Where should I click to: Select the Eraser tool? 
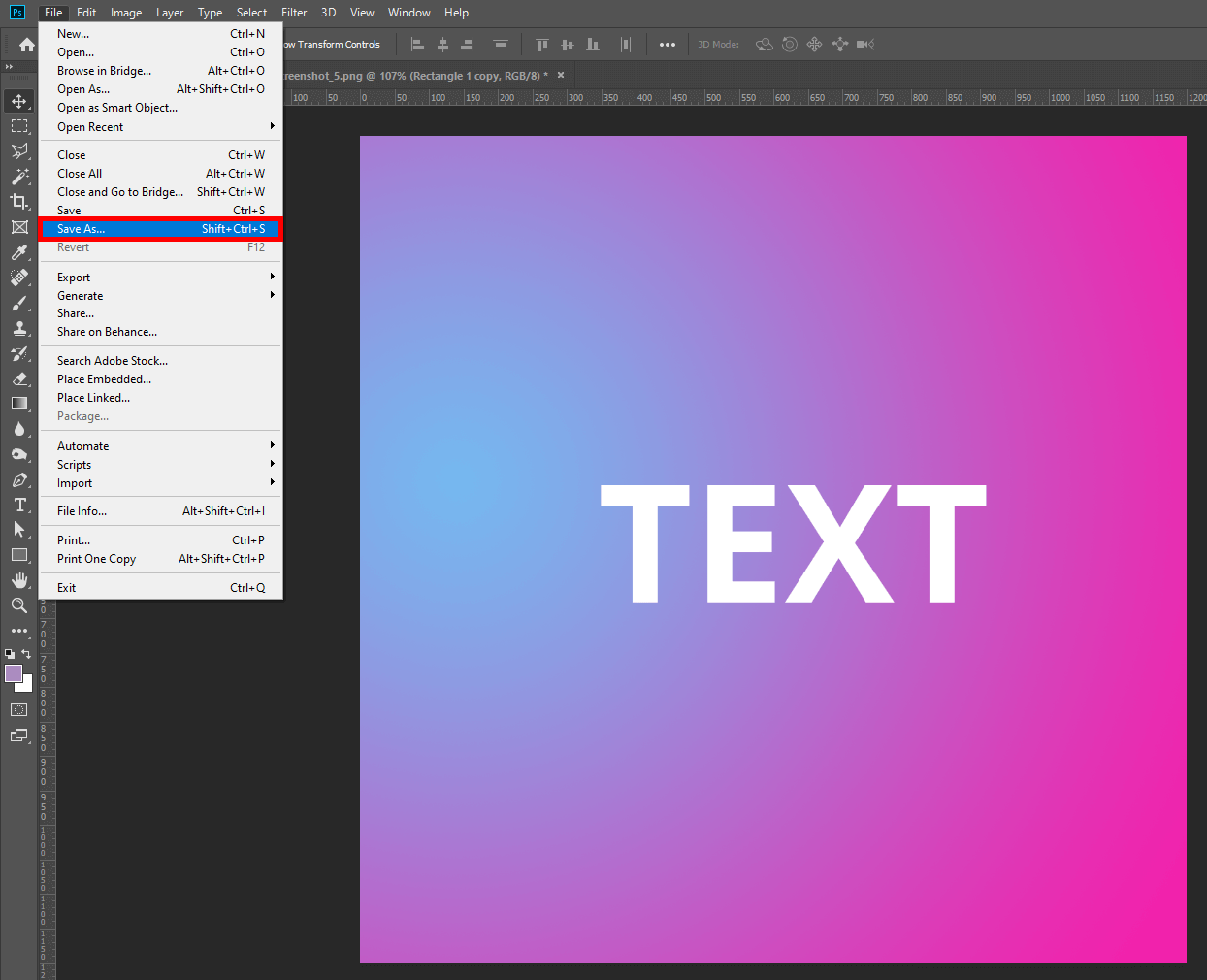(18, 378)
